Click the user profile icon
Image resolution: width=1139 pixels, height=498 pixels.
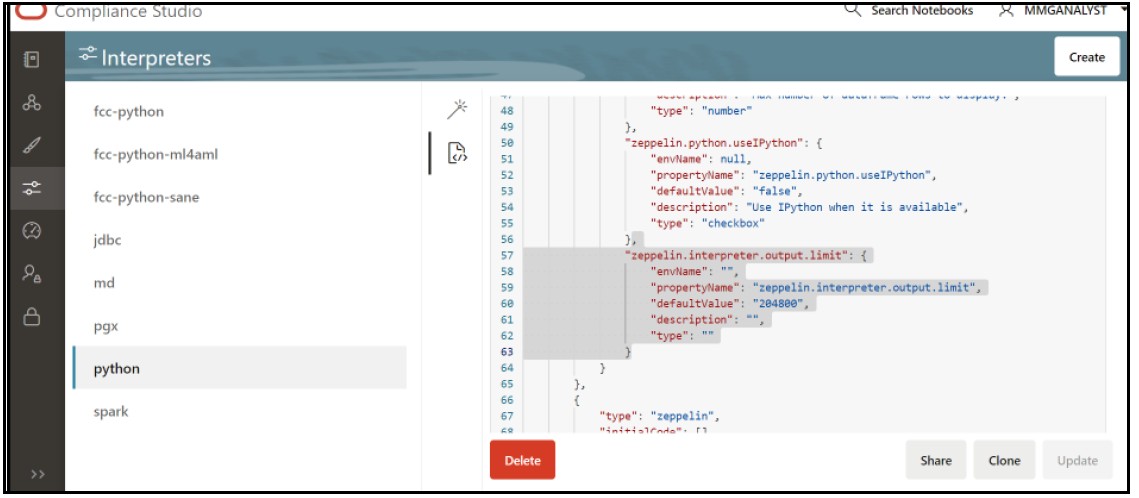(x=1005, y=10)
